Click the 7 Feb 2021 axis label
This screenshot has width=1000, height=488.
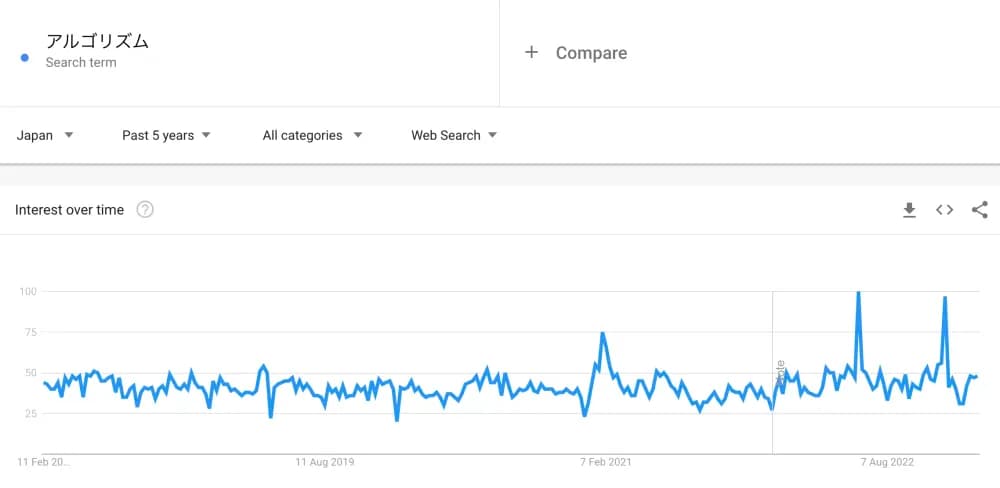coord(606,463)
